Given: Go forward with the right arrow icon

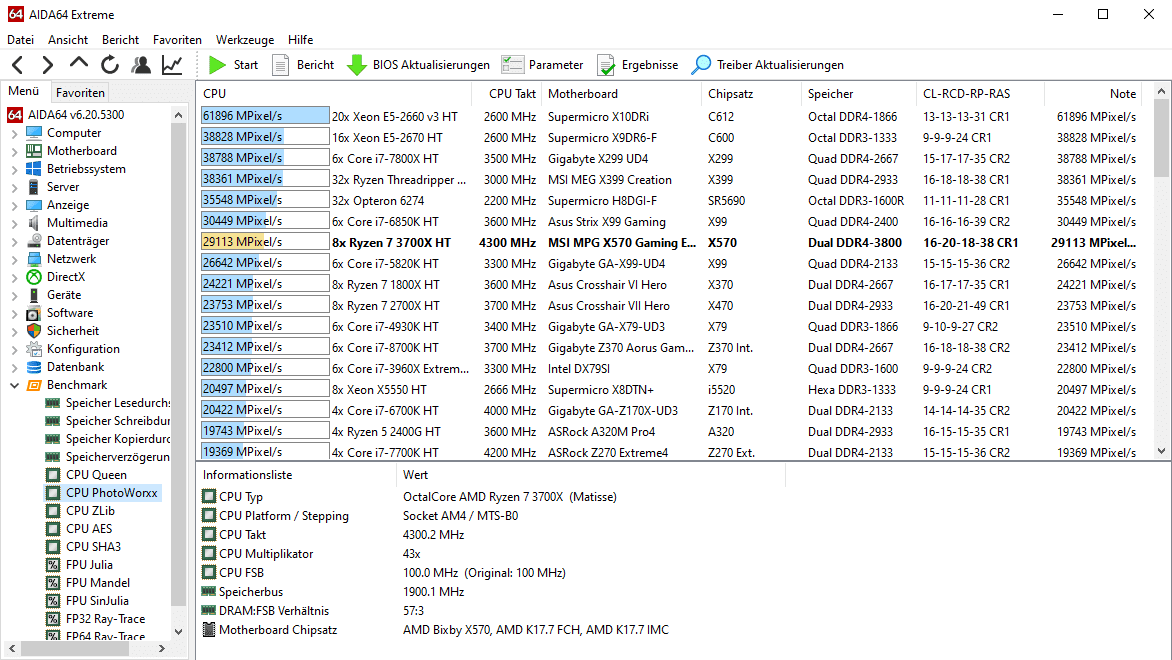Looking at the screenshot, I should (x=48, y=65).
